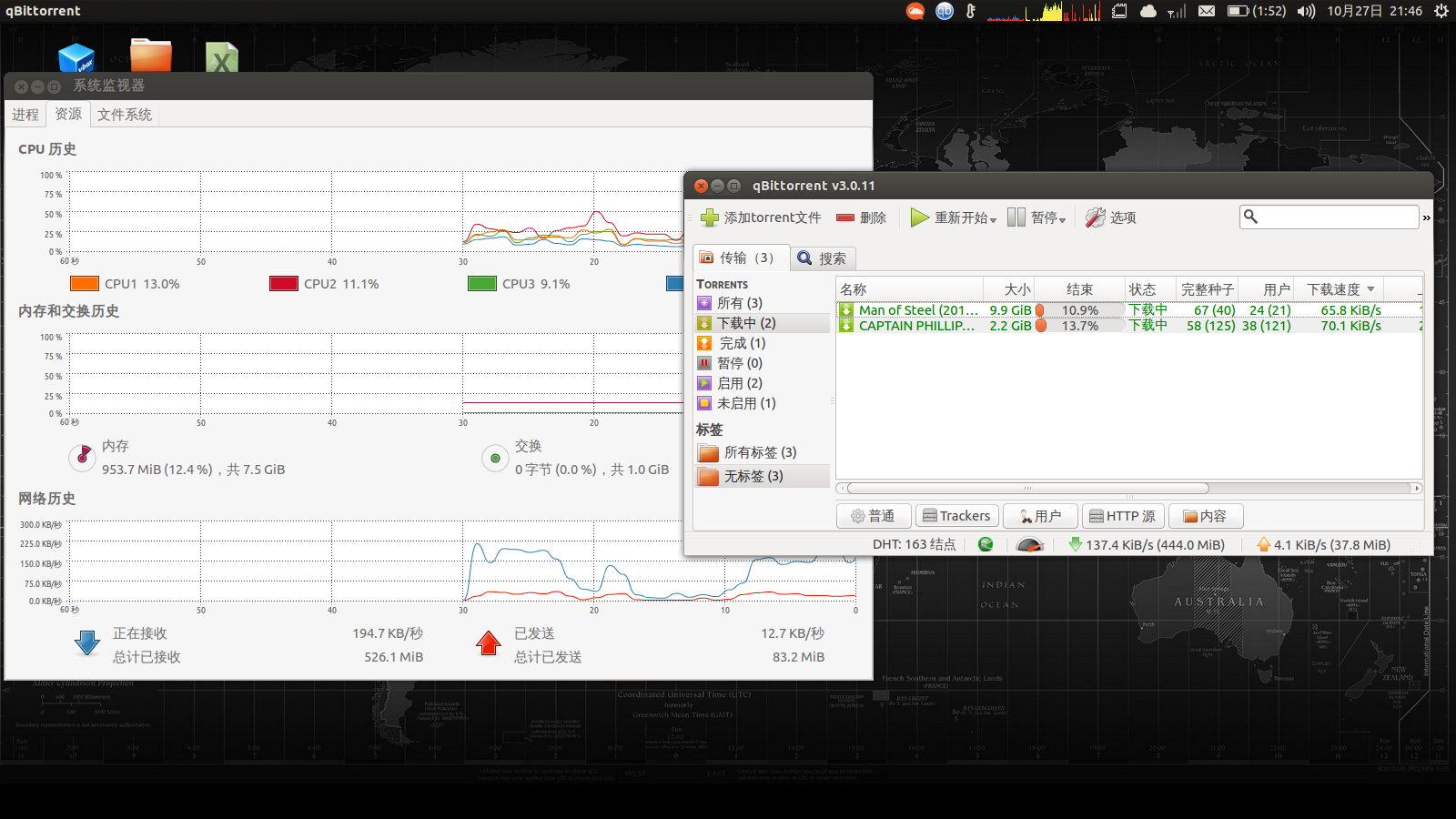The height and width of the screenshot is (819, 1456).
Task: Click the thermometer sensor indicator in top panel
Action: (971, 11)
